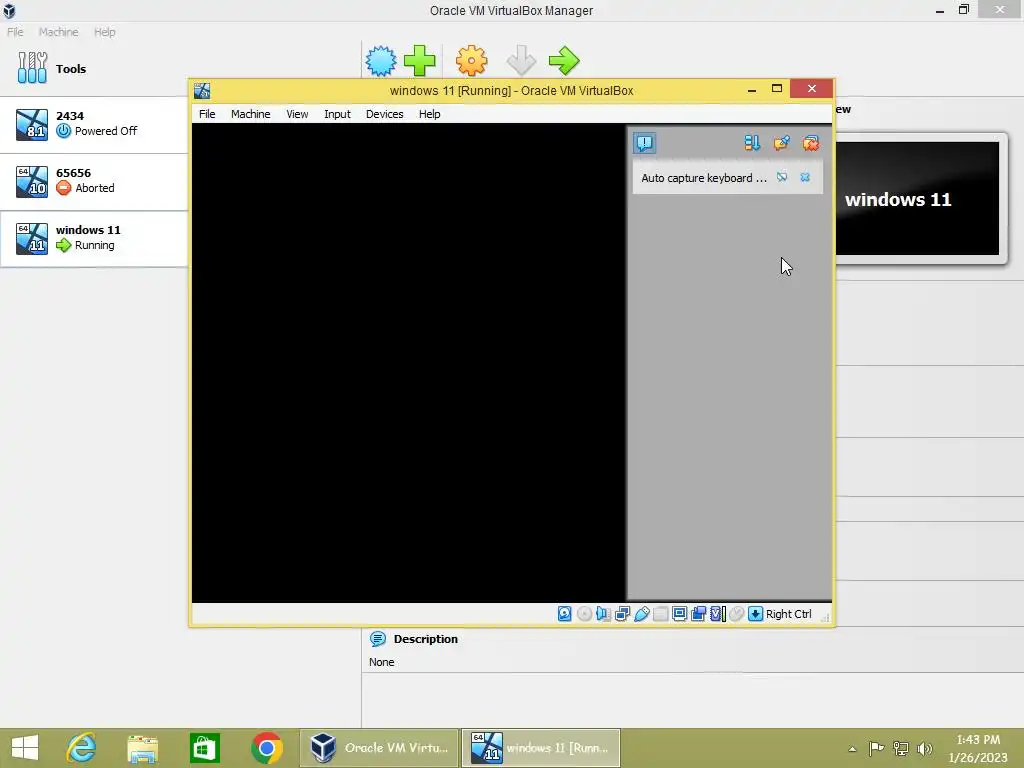Image resolution: width=1024 pixels, height=768 pixels.
Task: Open File Explorer from taskbar
Action: tap(142, 748)
